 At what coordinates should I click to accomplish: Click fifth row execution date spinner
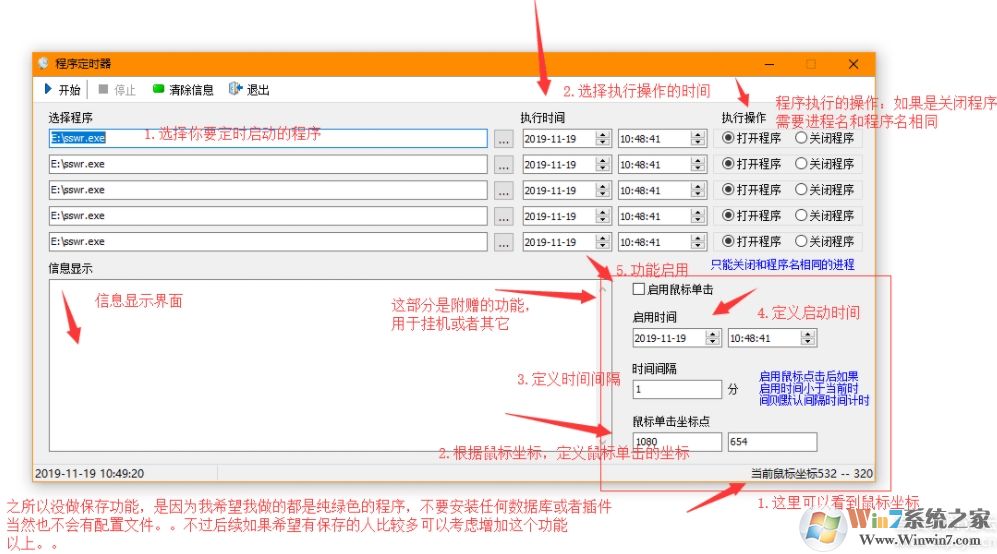603,242
